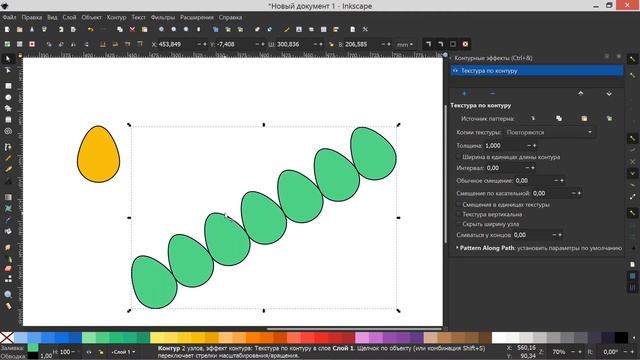Toggle the X/Y lock proportions icon

(331, 44)
